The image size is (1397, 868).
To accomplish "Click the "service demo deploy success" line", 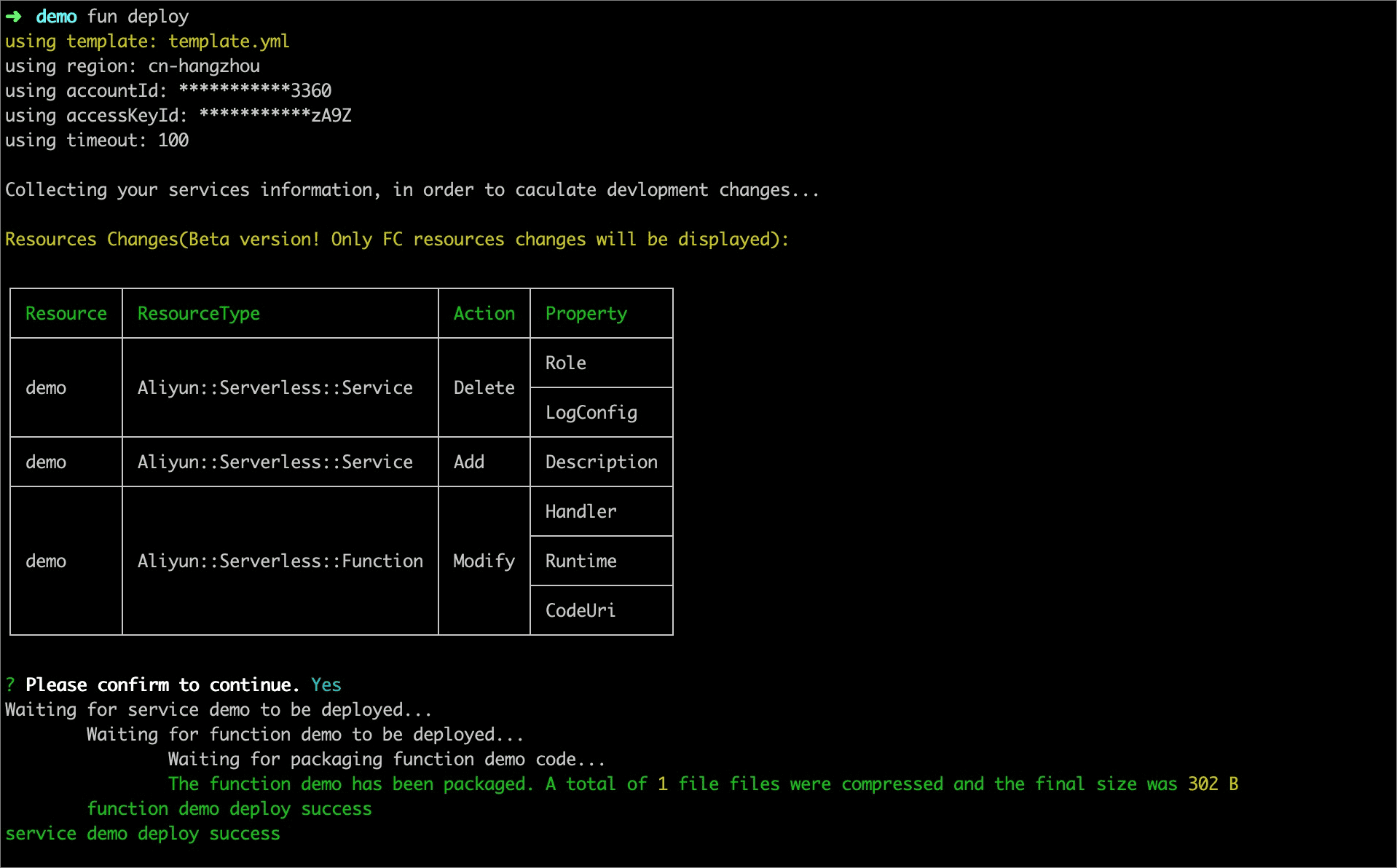I will [x=143, y=834].
